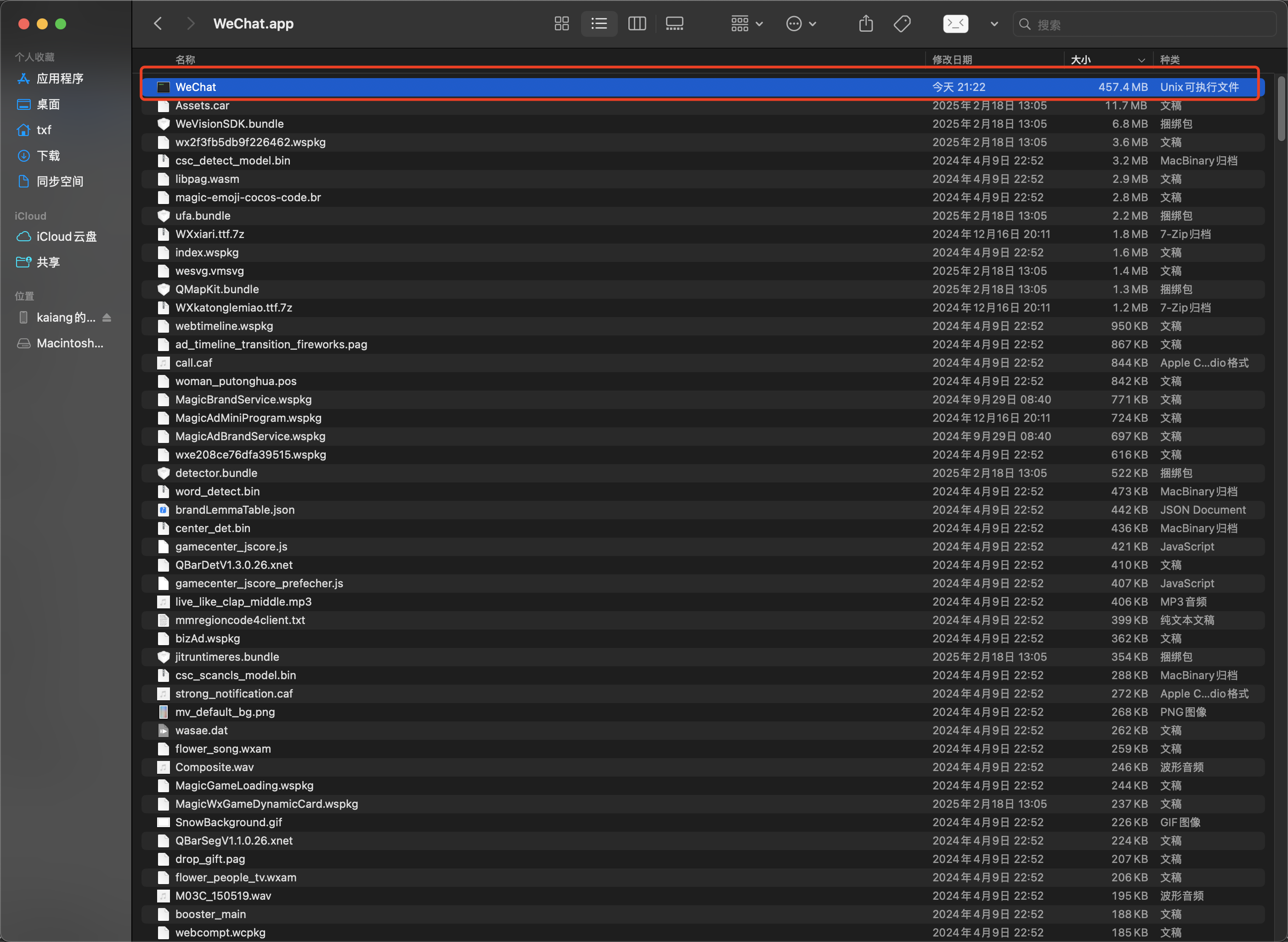Open 共享 in the sidebar
The width and height of the screenshot is (1288, 942).
(48, 262)
